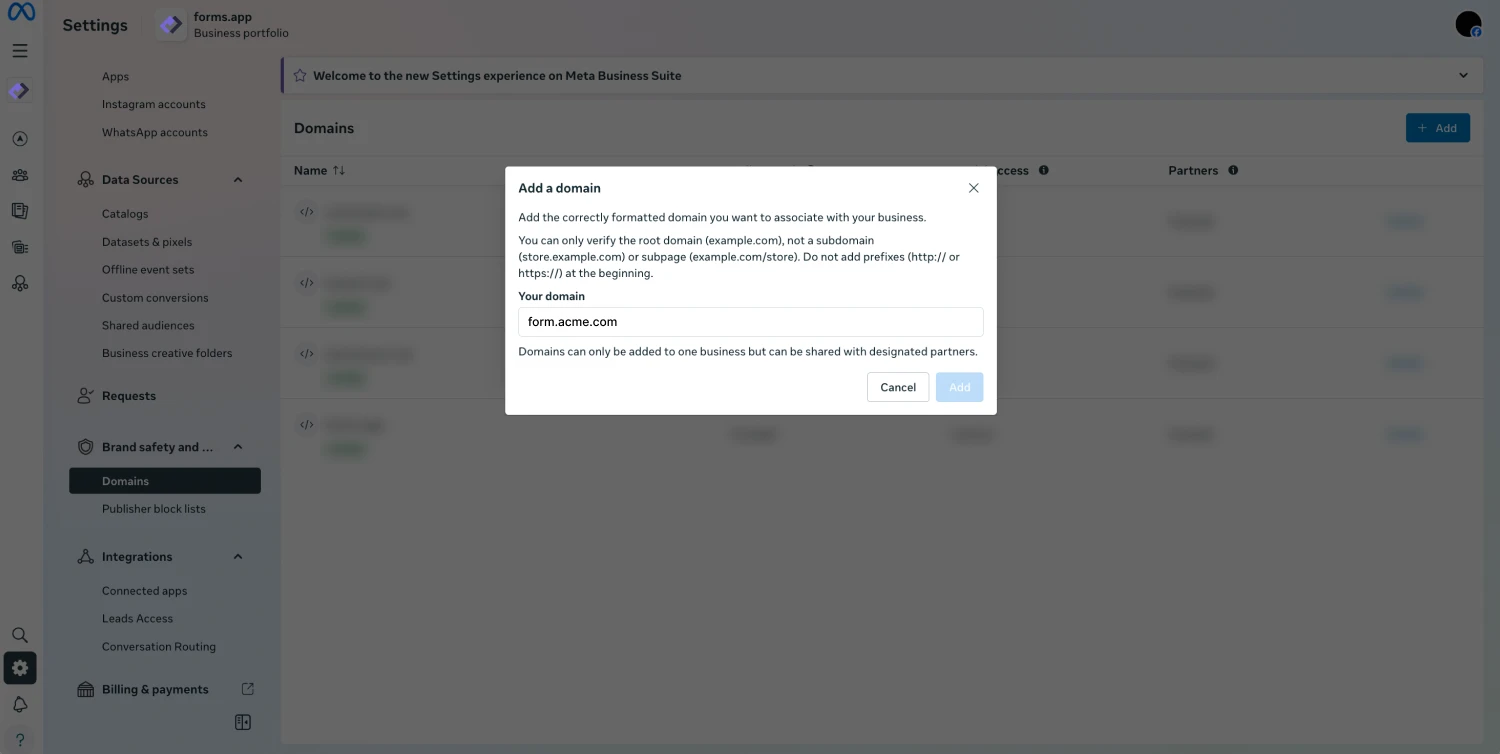Click the highlighted Settings gear icon

(20, 668)
